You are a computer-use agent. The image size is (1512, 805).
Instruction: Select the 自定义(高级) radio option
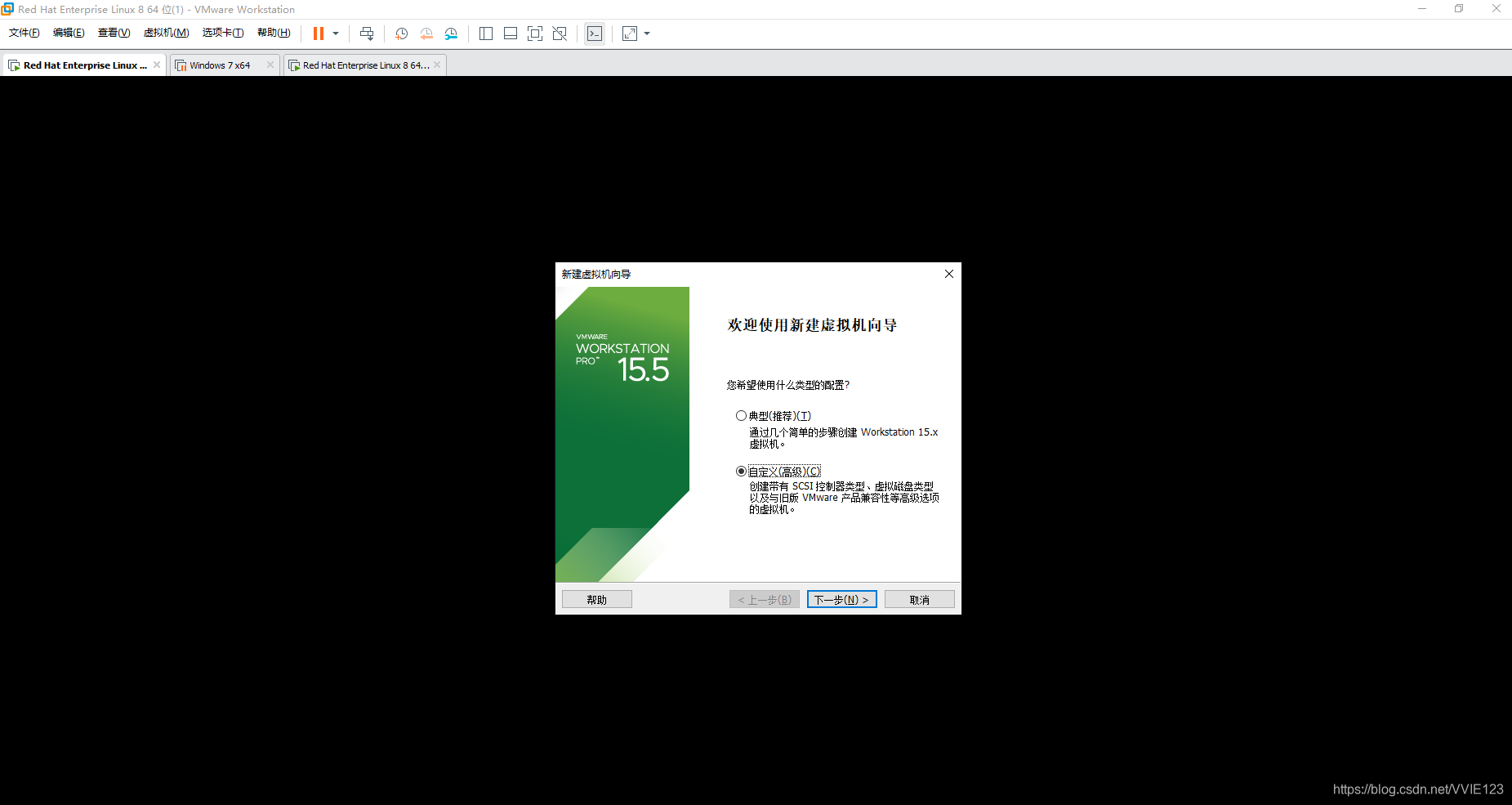(741, 472)
